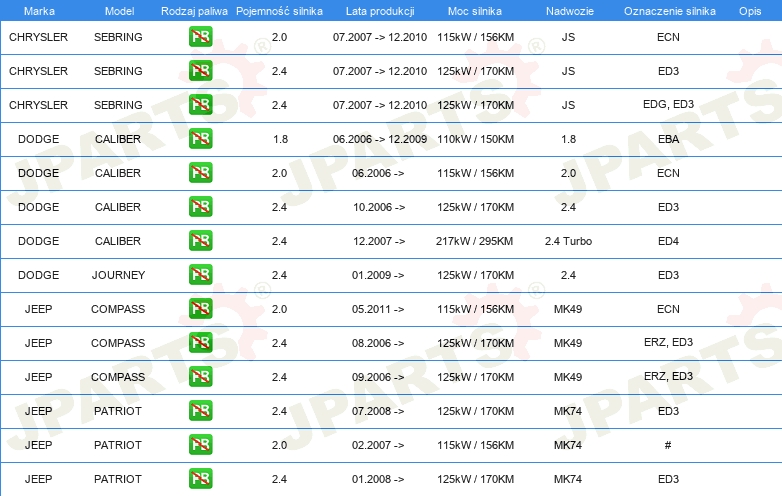Select COMPASS model cell in 09.2006 row
The image size is (782, 496).
pyautogui.click(x=118, y=377)
